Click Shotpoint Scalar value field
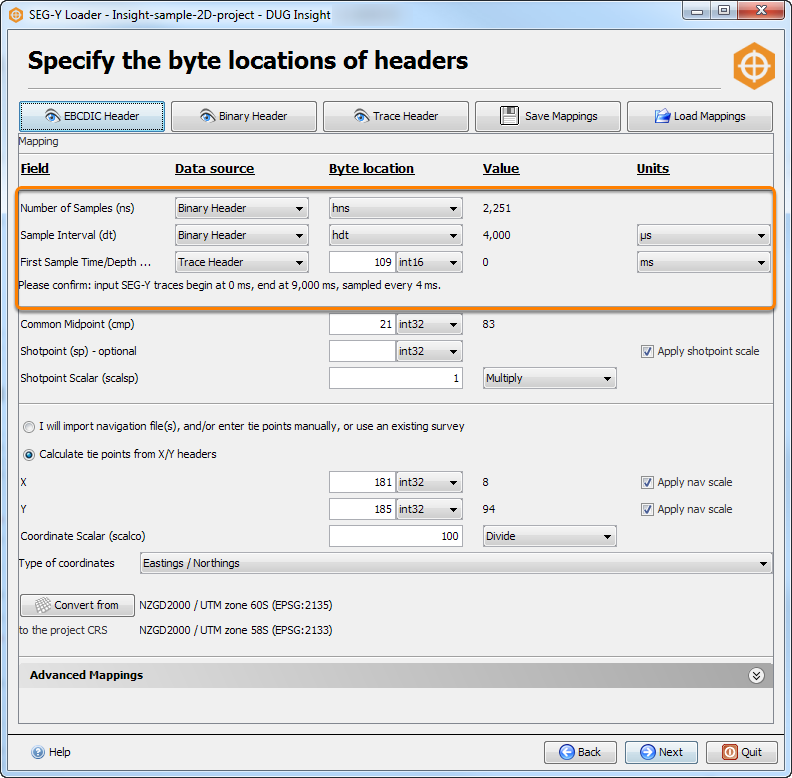Viewport: 792px width, 778px height. click(x=395, y=378)
